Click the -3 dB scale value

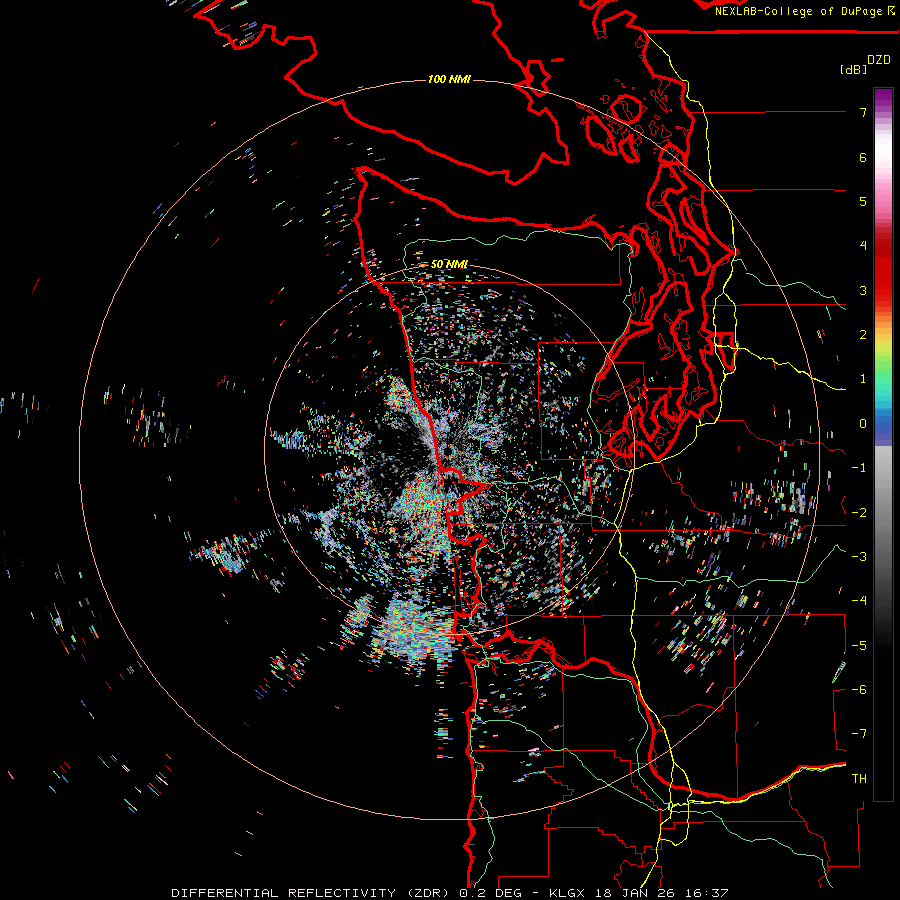pos(859,557)
